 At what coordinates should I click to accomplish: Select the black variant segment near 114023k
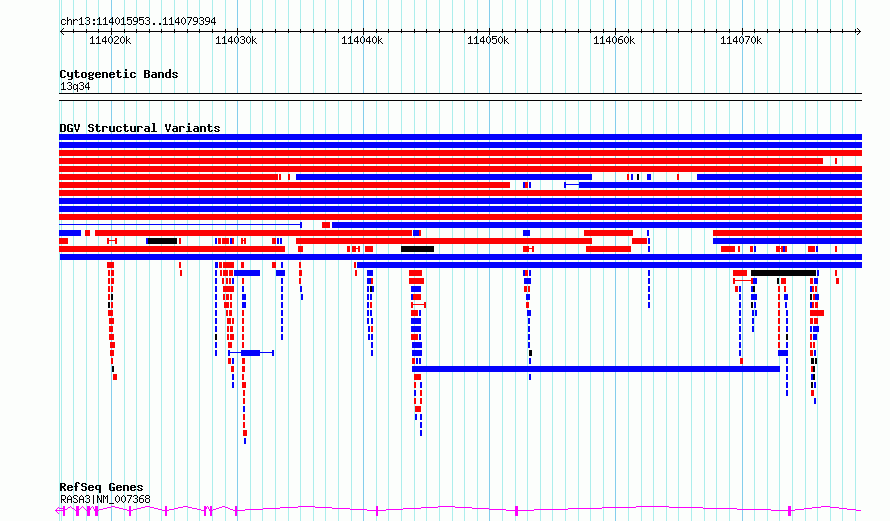(162, 241)
